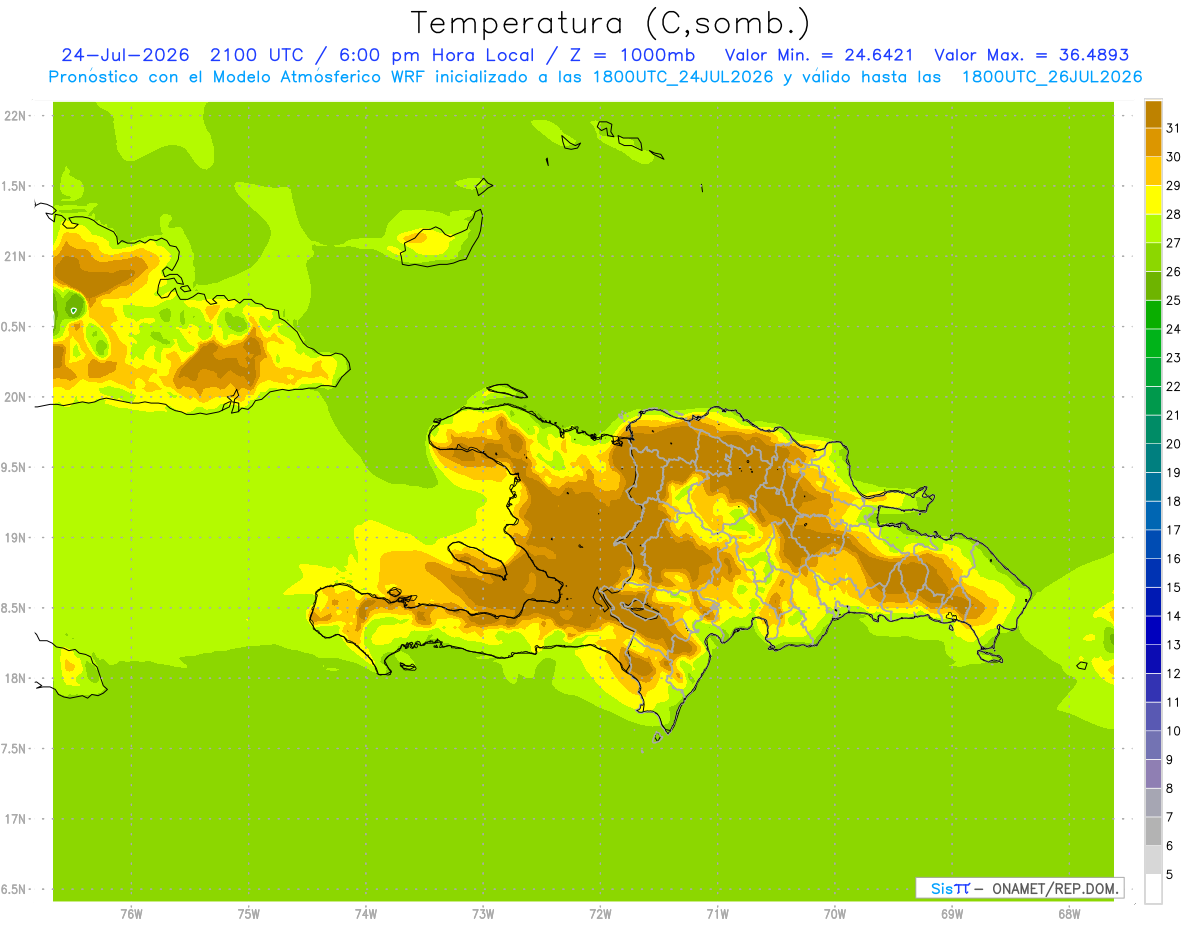Click the "75W" longitude label

[x=248, y=913]
